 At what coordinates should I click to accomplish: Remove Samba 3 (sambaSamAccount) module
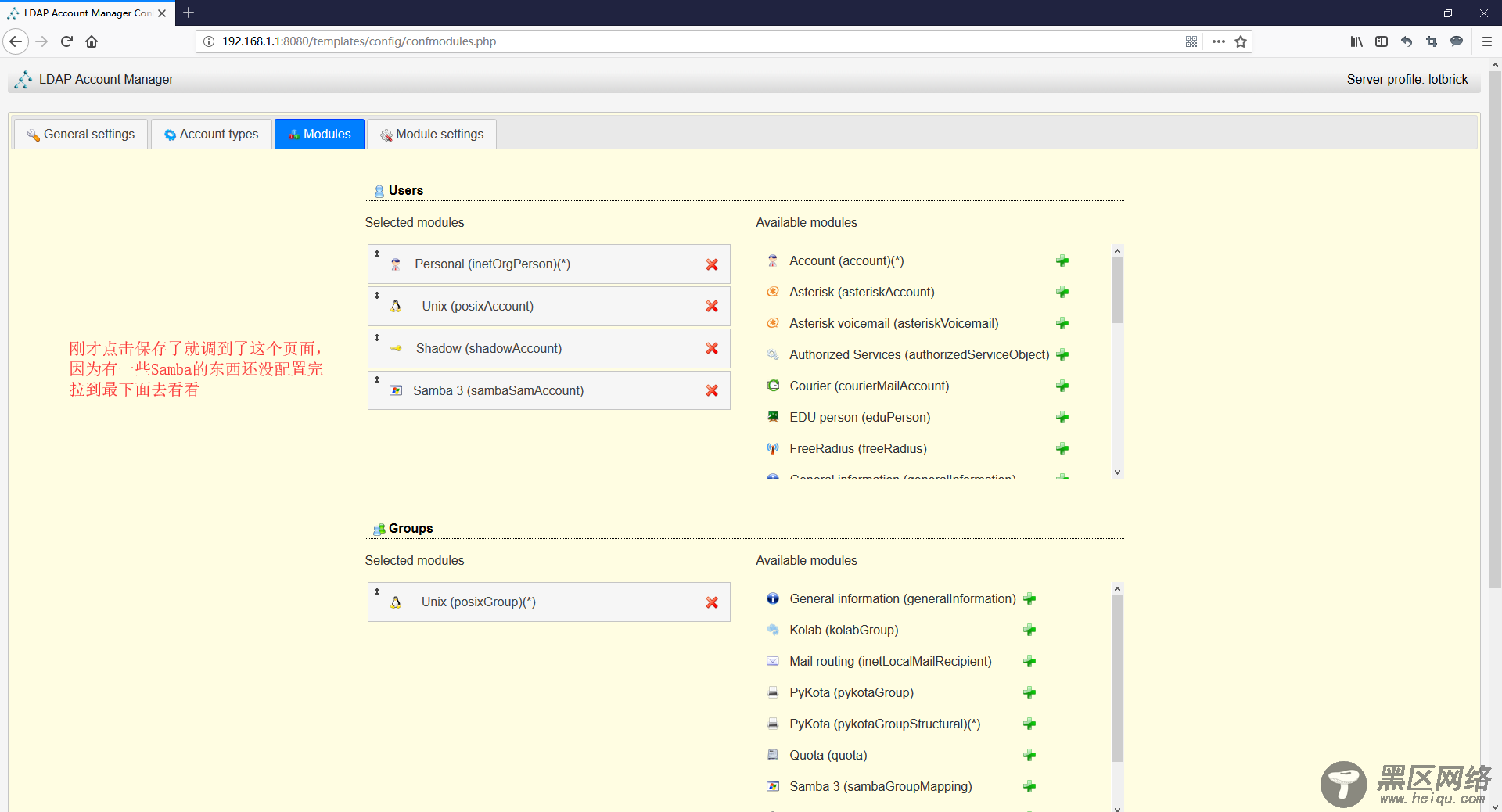(712, 390)
